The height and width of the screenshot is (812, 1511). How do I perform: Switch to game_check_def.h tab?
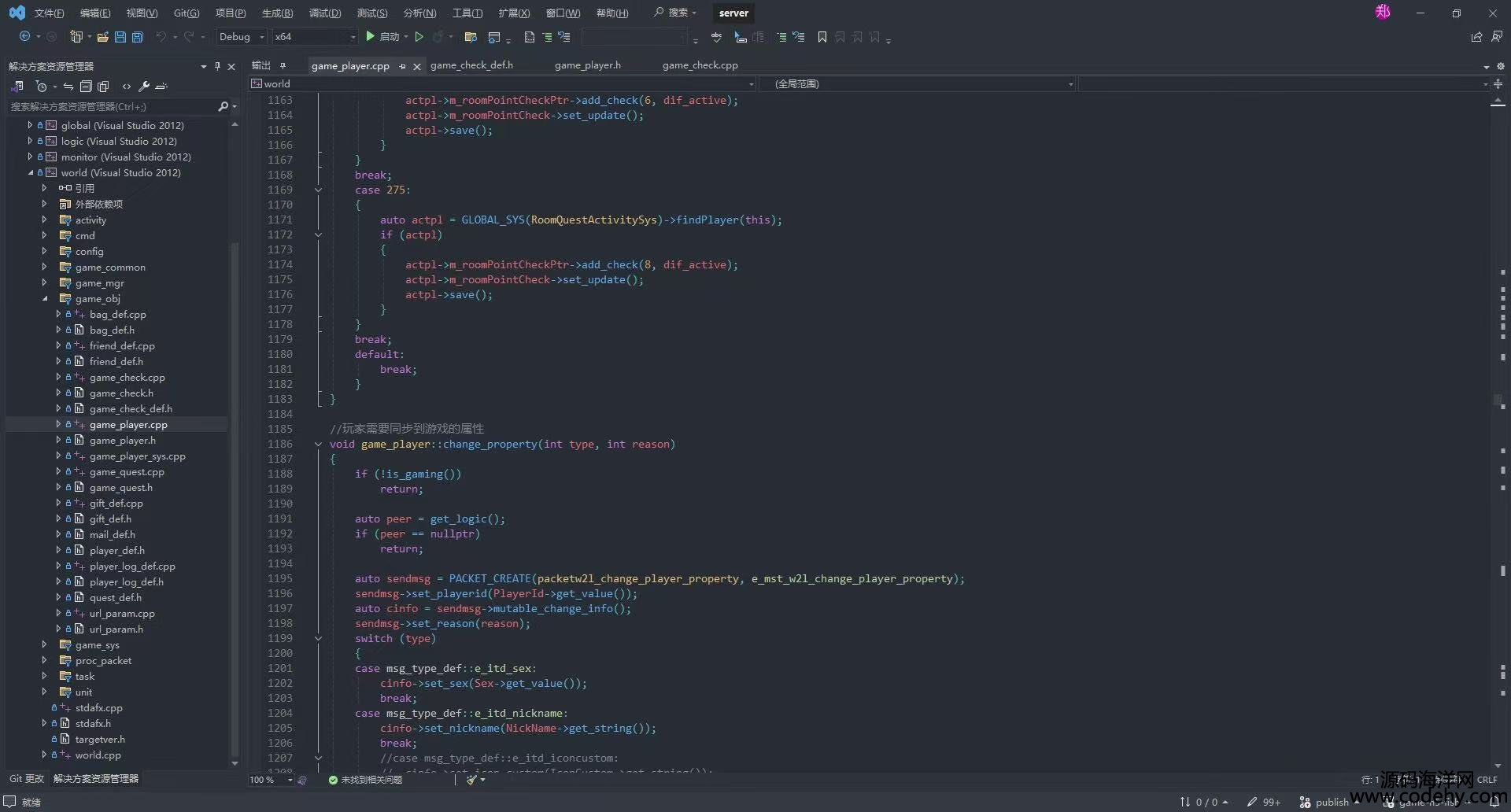471,65
